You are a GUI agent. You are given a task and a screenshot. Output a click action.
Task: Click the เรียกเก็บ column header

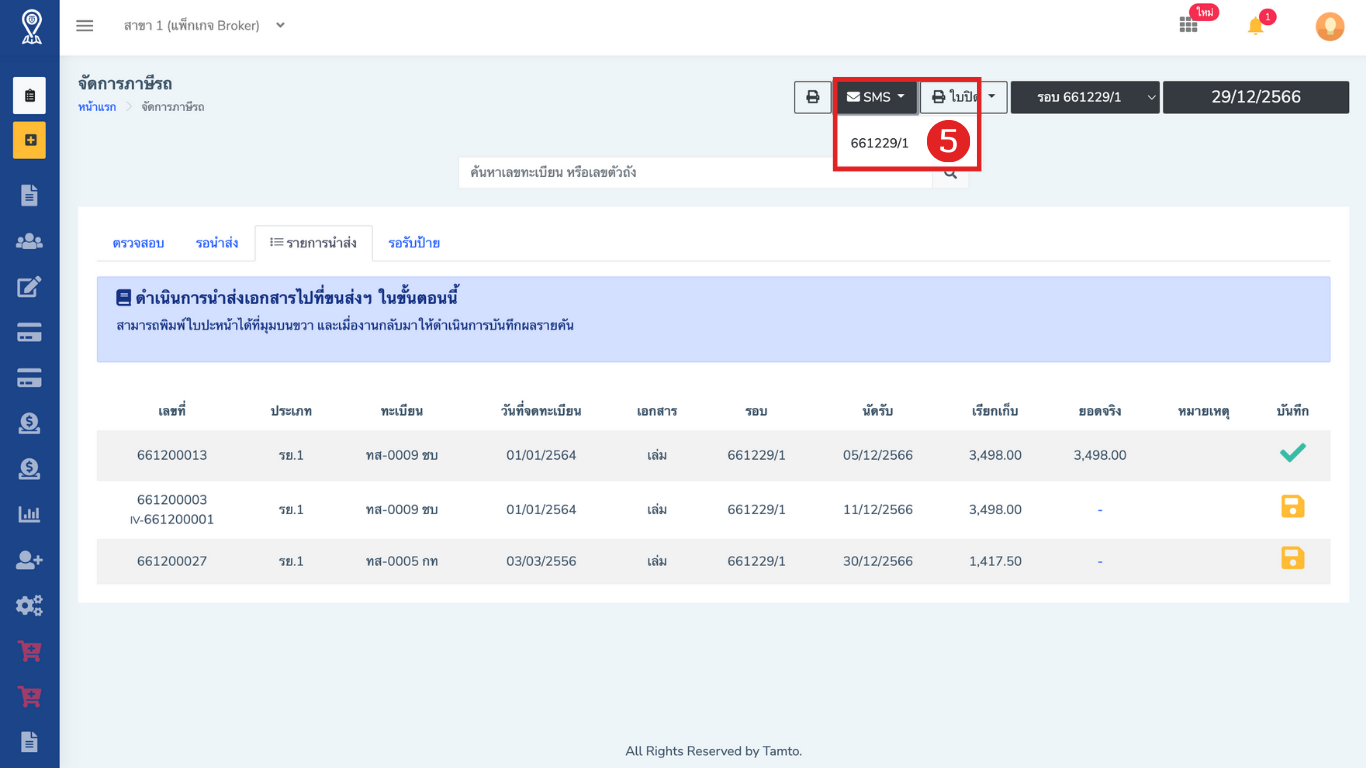(995, 411)
